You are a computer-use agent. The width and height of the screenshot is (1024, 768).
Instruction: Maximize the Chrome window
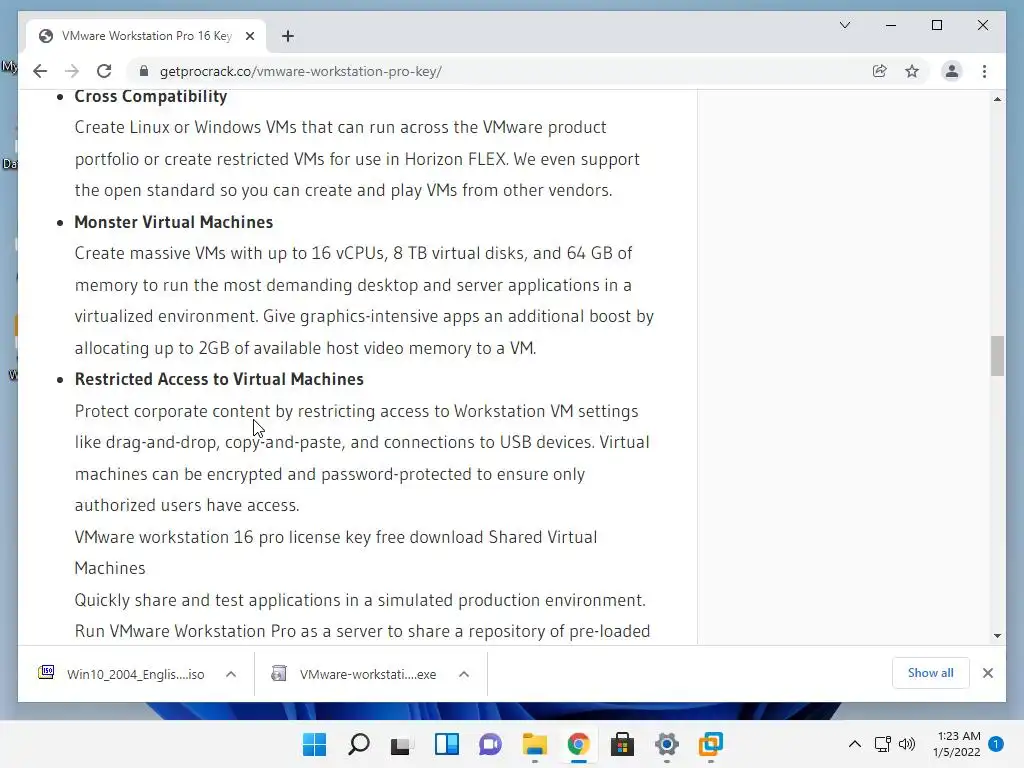(x=936, y=25)
